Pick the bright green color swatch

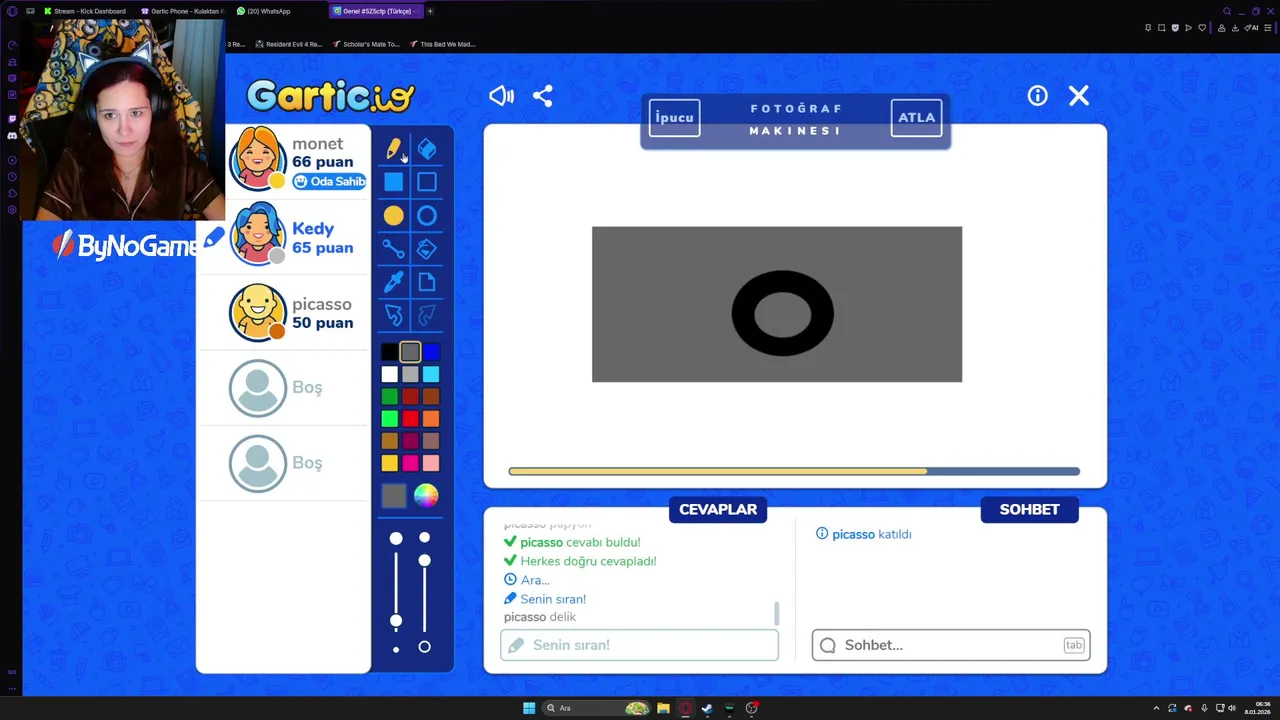[x=389, y=419]
